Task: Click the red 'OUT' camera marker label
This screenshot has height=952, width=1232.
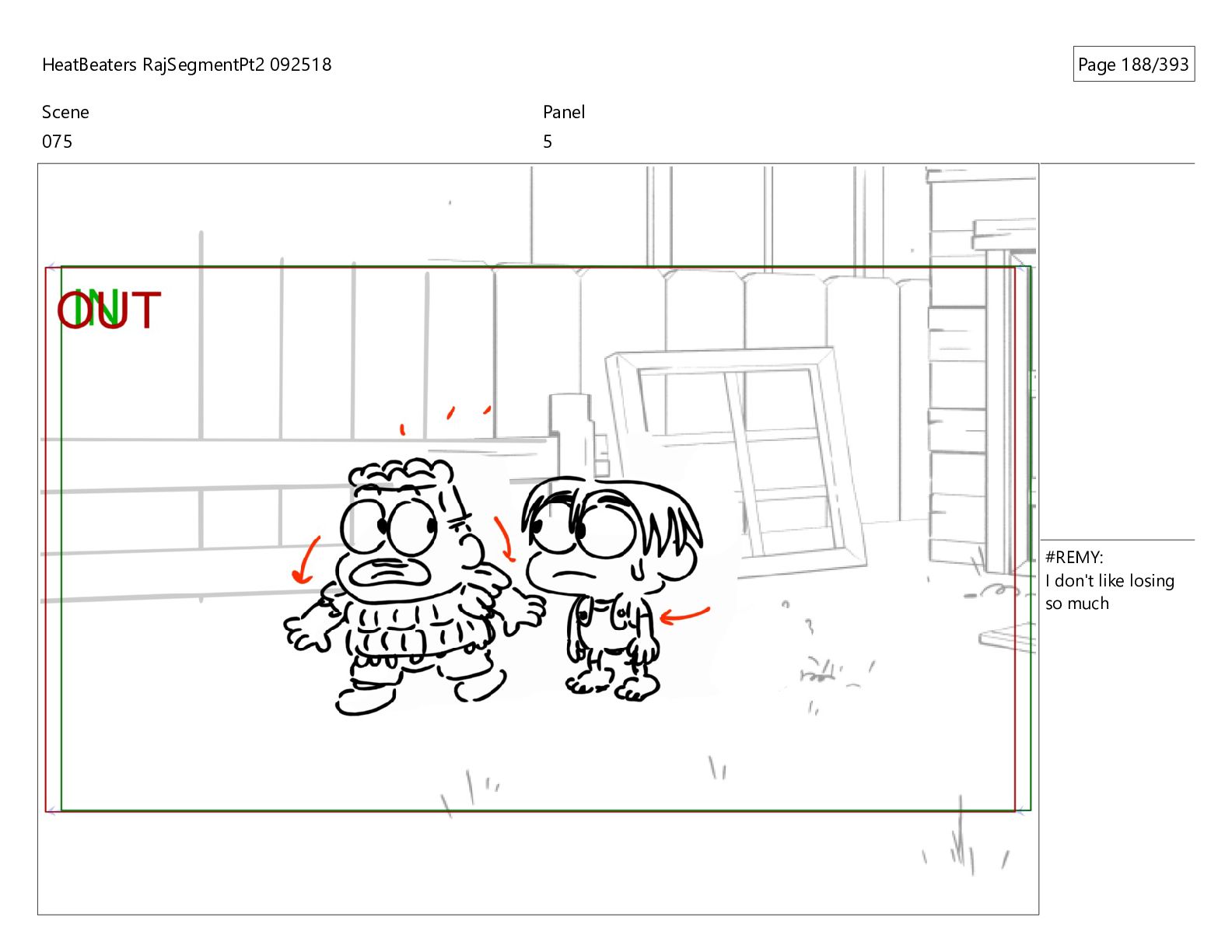Action: point(109,310)
